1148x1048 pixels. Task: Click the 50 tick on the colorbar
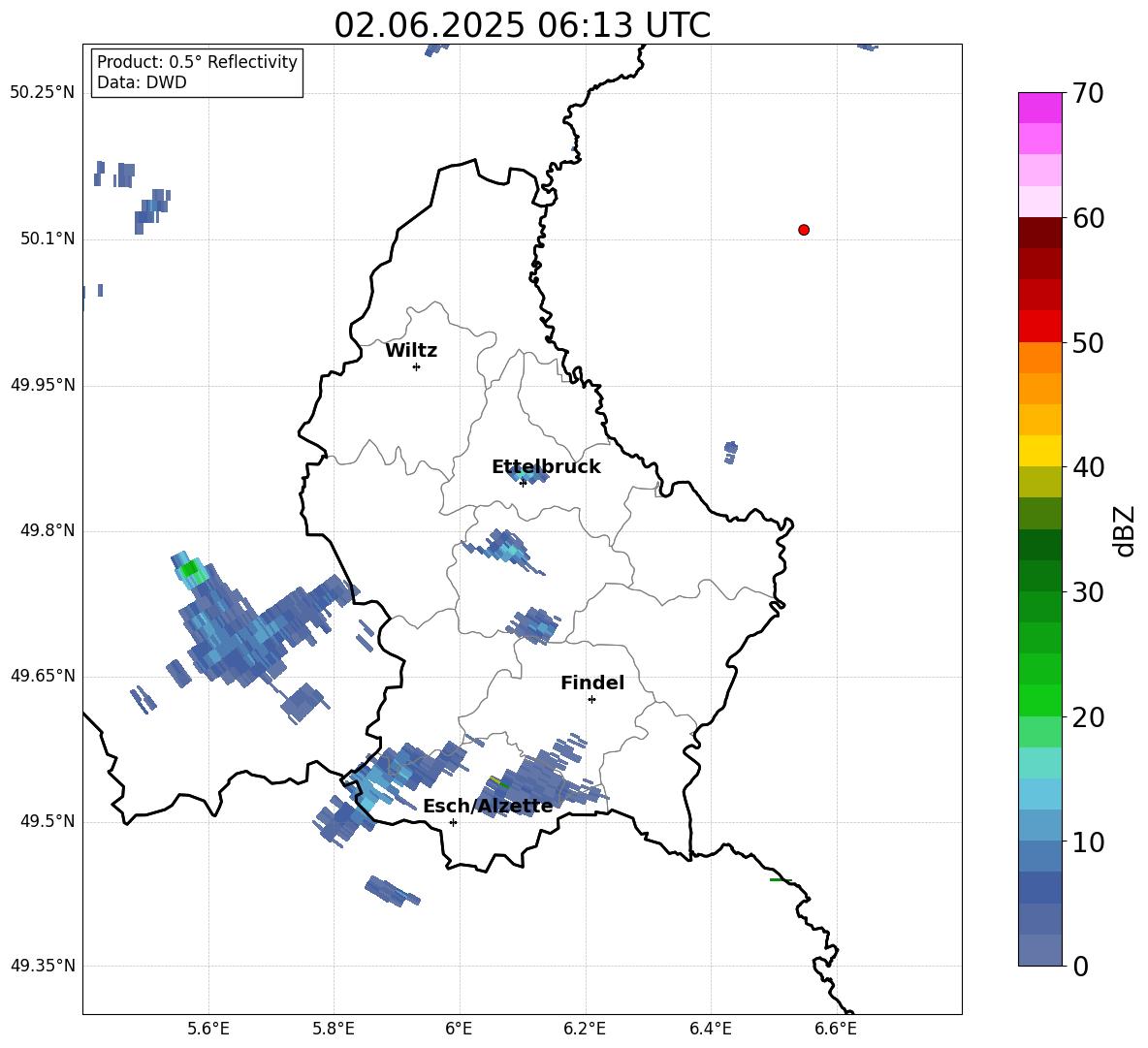tap(1088, 342)
